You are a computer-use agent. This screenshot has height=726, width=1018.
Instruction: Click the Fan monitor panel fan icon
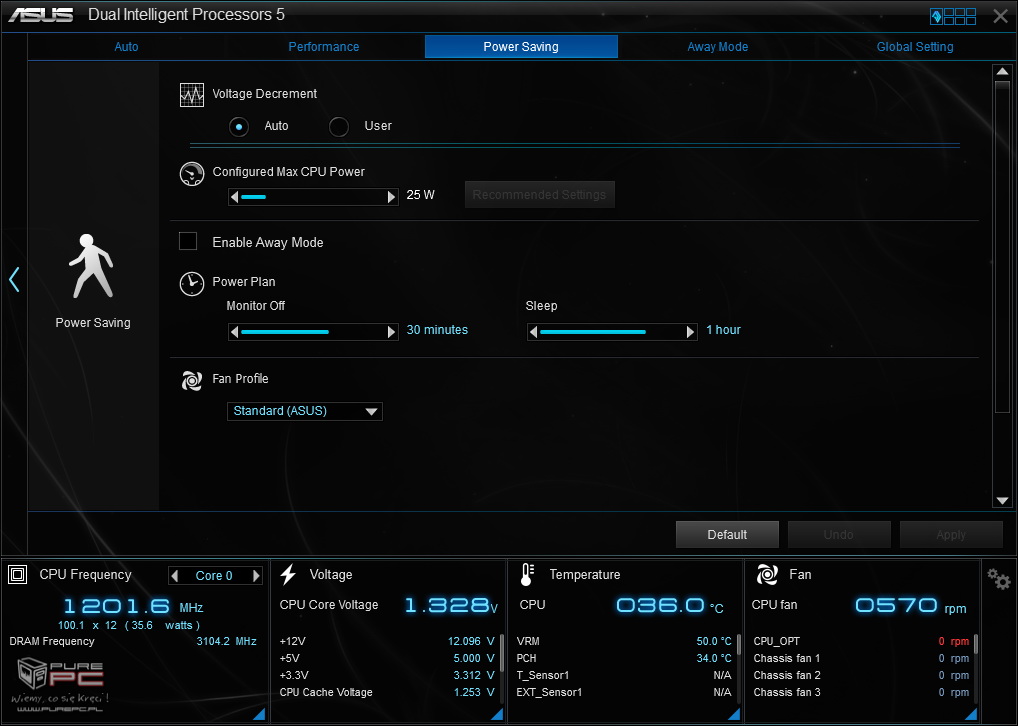tap(767, 574)
